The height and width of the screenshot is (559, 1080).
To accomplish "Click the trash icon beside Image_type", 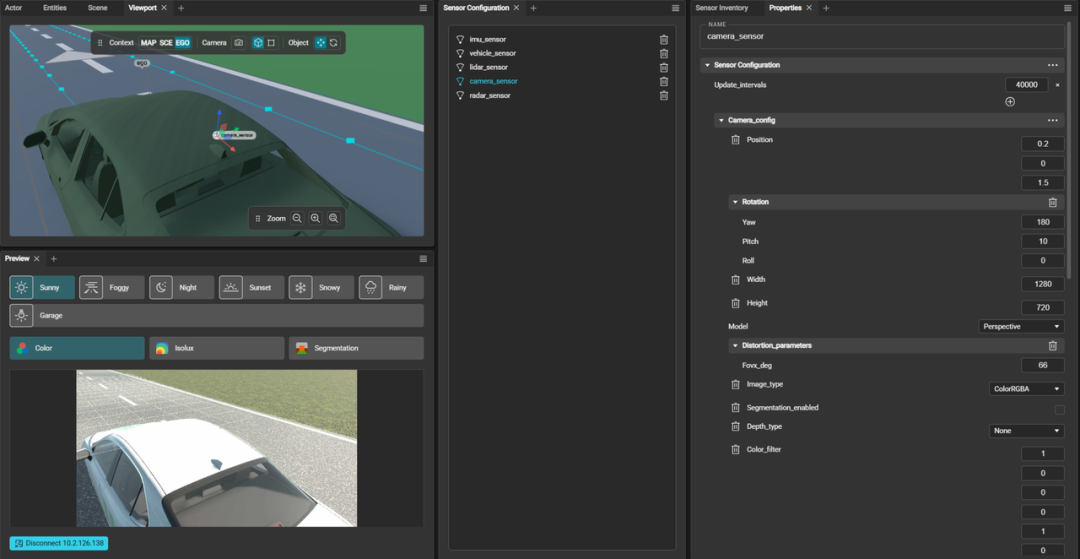I will coord(736,385).
